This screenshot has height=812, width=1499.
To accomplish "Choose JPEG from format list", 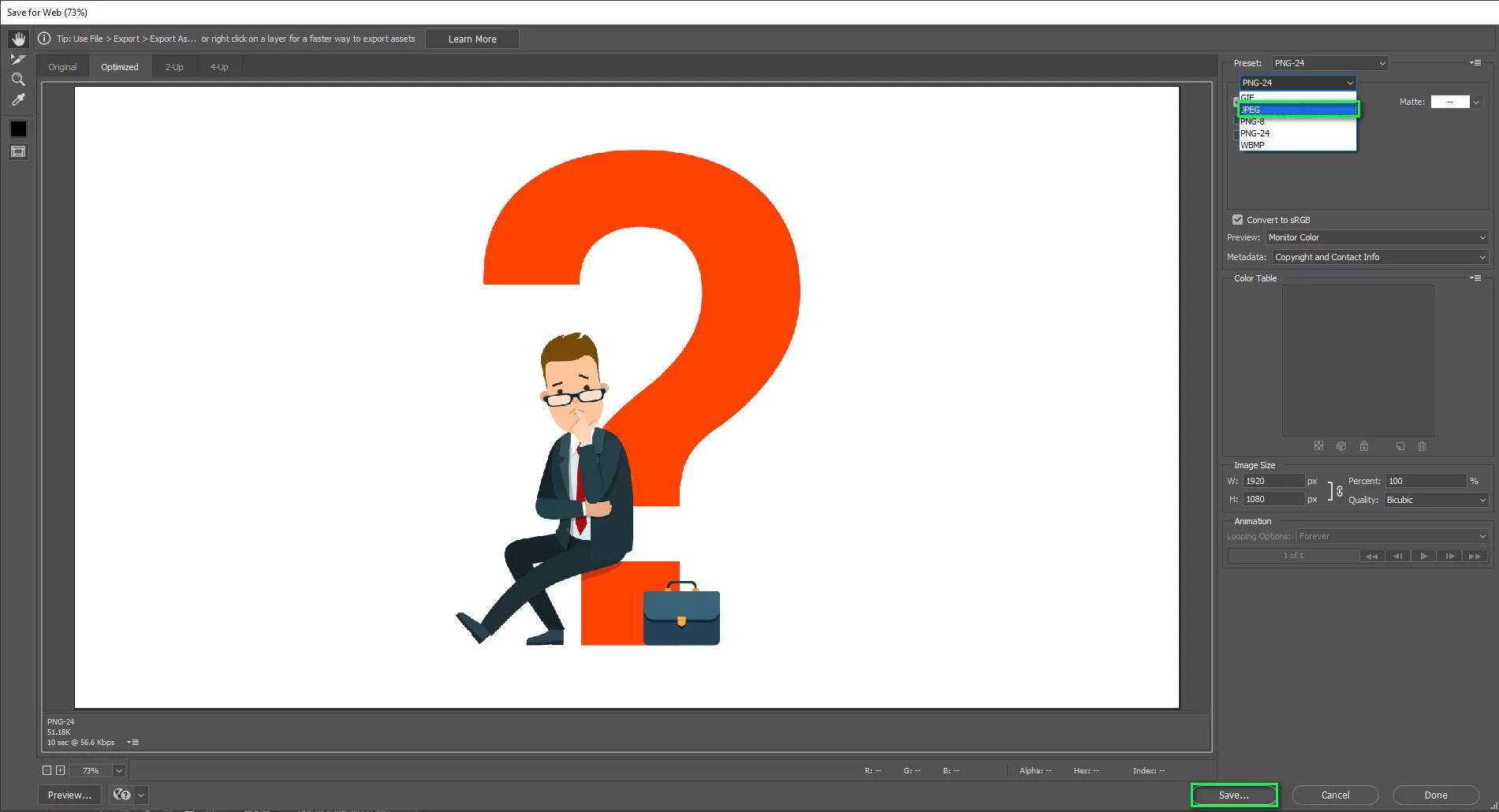I will [1297, 110].
